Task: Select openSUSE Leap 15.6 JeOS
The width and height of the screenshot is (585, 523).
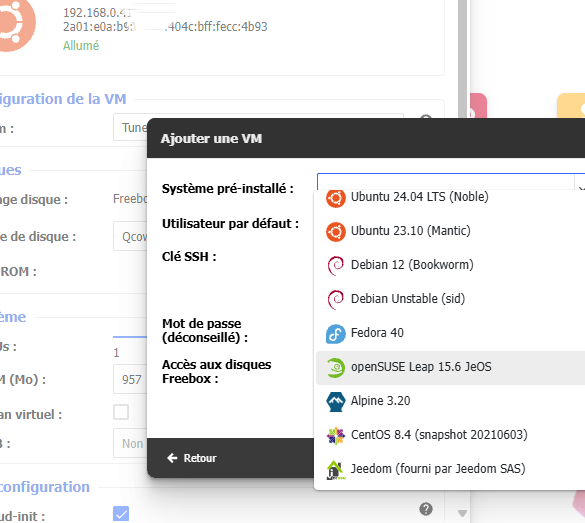Action: point(450,367)
